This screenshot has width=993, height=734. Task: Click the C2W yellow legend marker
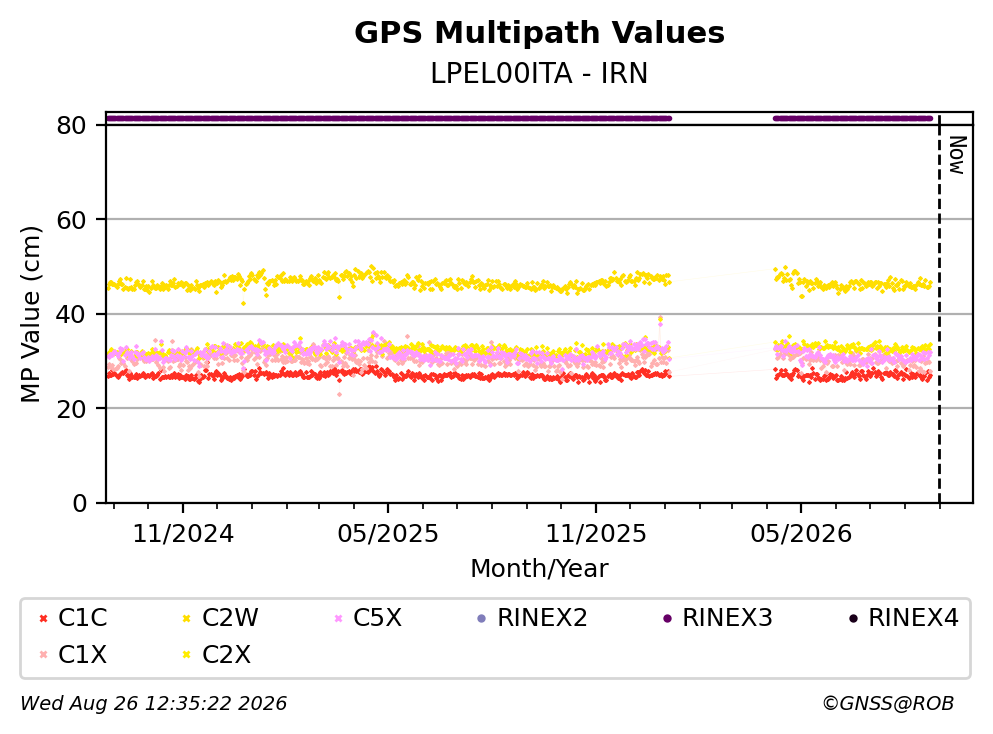pyautogui.click(x=186, y=618)
